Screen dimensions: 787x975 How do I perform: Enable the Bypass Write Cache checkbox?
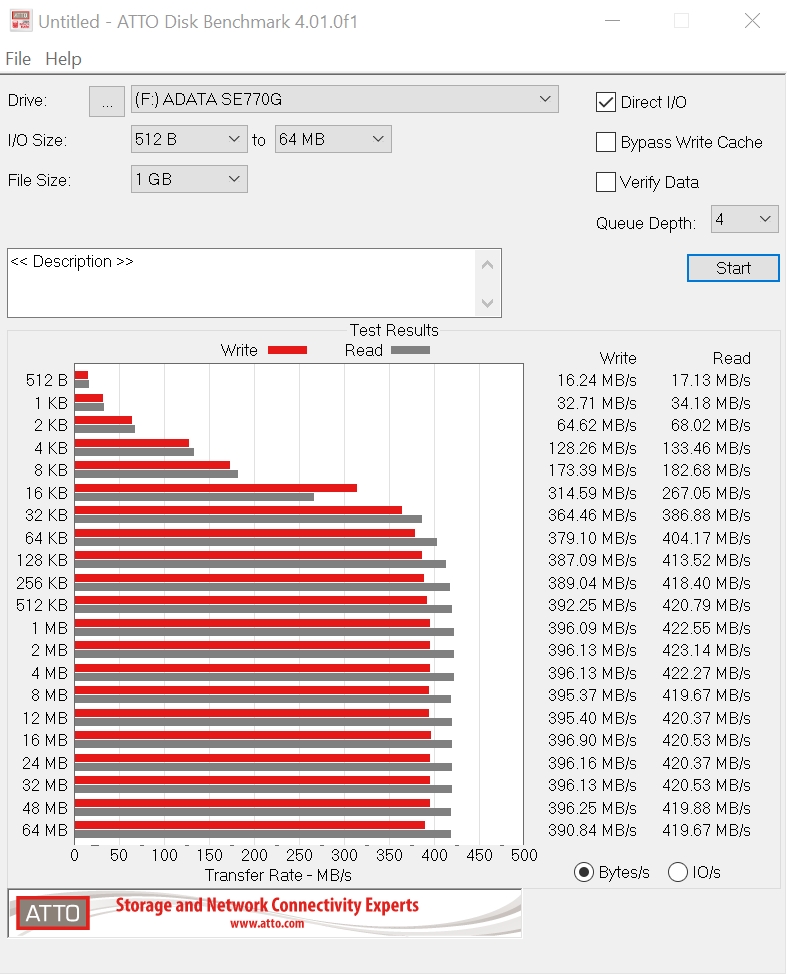(x=606, y=142)
